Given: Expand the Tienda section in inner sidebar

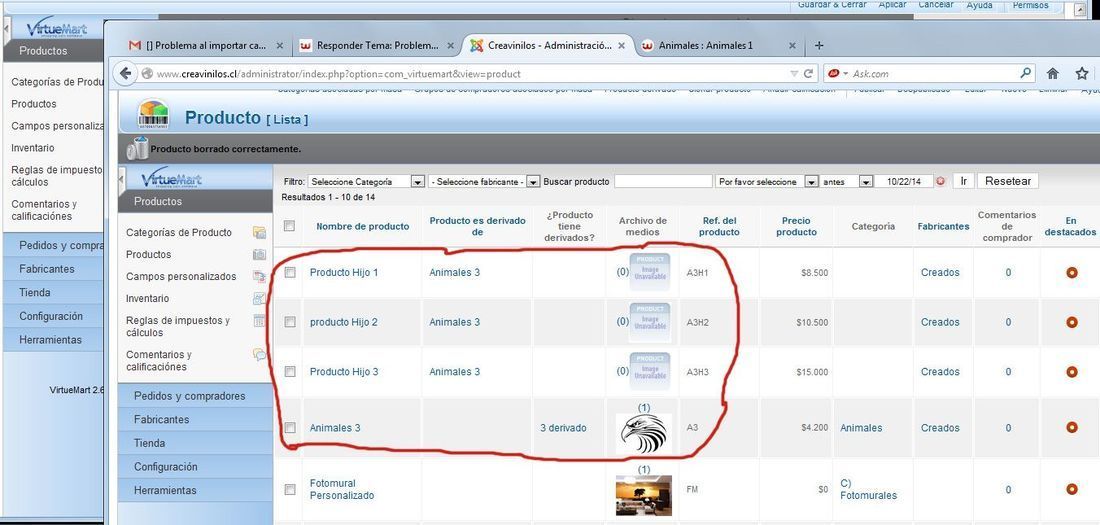Looking at the screenshot, I should tap(195, 443).
